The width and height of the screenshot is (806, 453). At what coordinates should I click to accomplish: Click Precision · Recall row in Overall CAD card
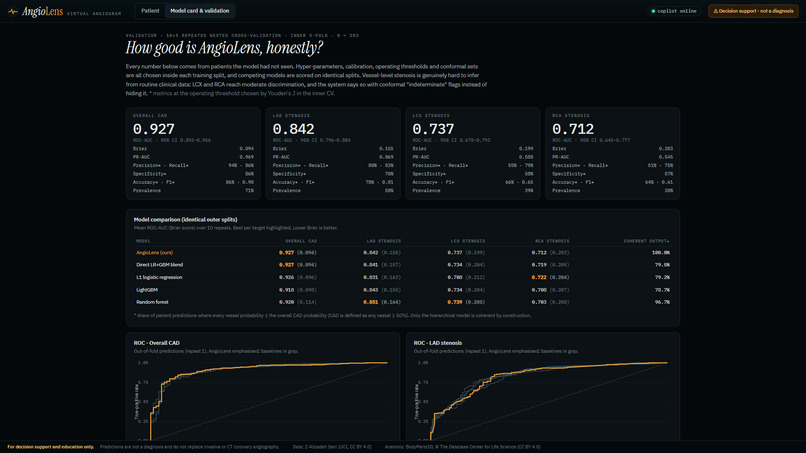coord(193,166)
